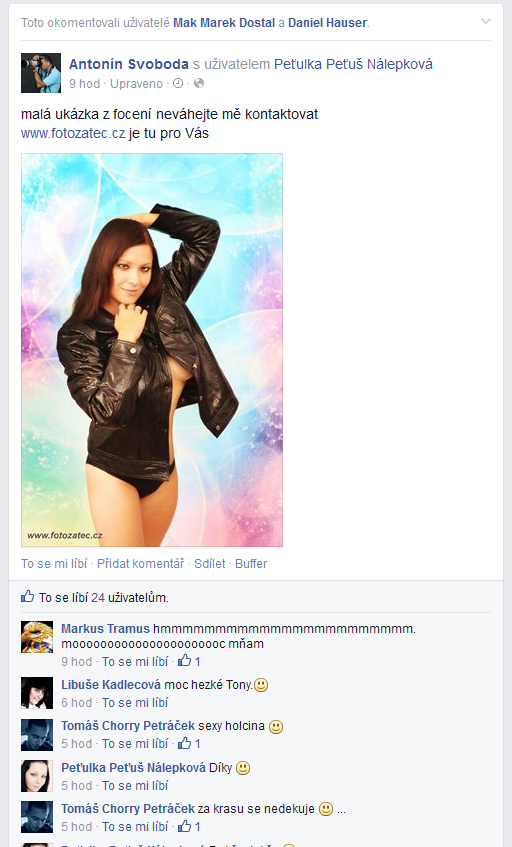The image size is (512, 847).
Task: Open the www.fotozatec.cz link in the post
Action: (x=73, y=133)
